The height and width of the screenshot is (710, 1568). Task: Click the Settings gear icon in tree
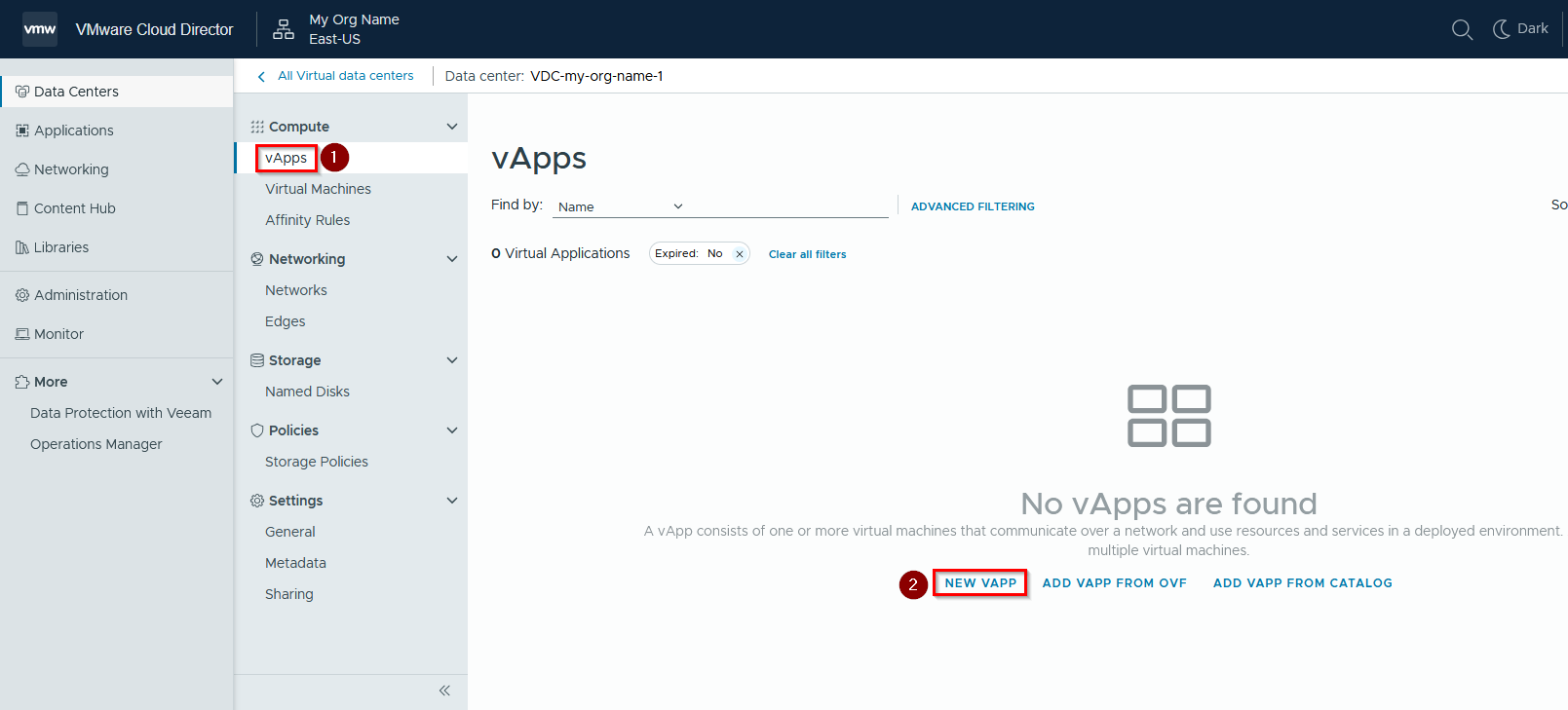pyautogui.click(x=257, y=501)
